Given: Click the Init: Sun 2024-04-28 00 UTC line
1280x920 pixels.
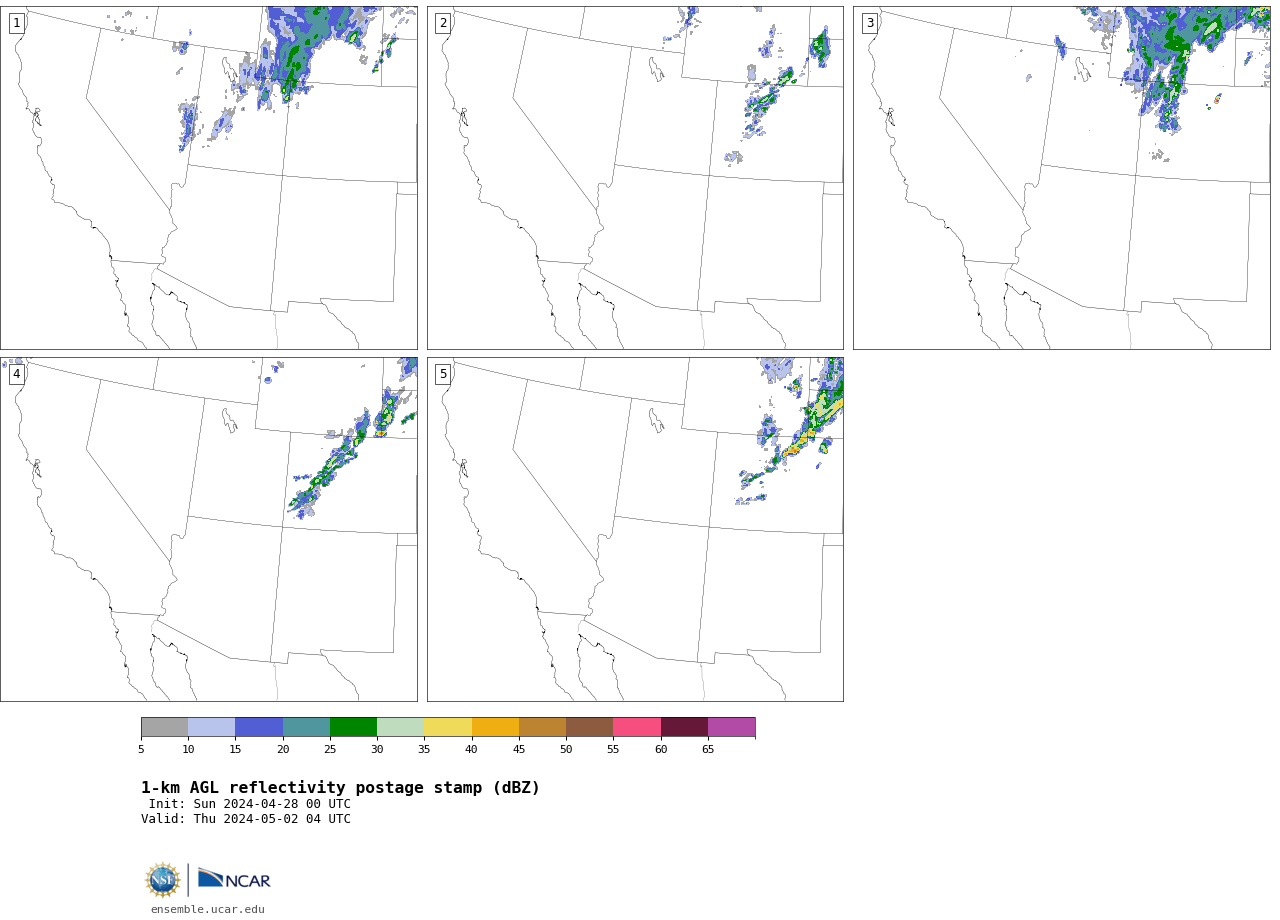Looking at the screenshot, I should coord(250,804).
